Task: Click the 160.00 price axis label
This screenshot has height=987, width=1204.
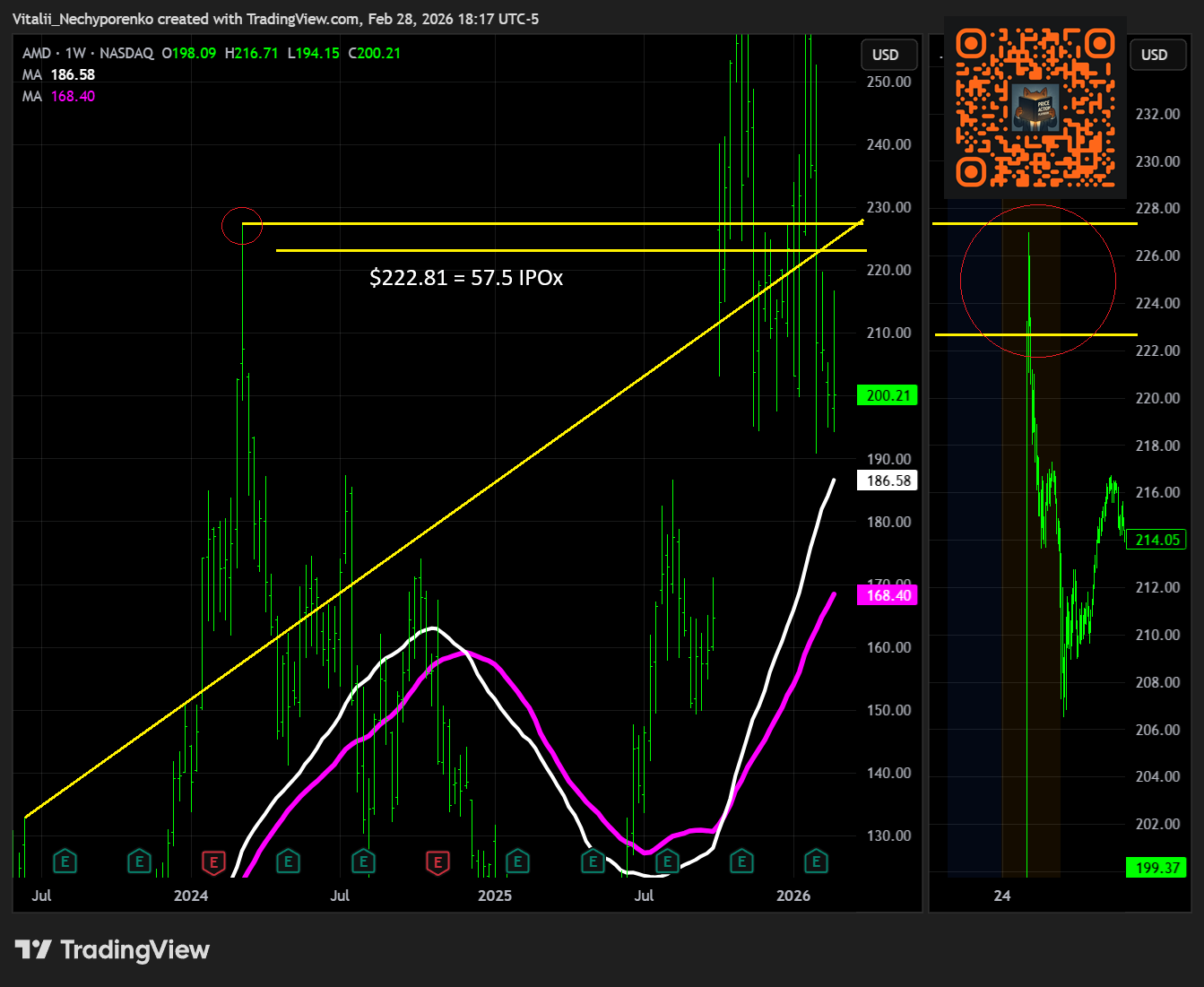Action: (x=888, y=647)
